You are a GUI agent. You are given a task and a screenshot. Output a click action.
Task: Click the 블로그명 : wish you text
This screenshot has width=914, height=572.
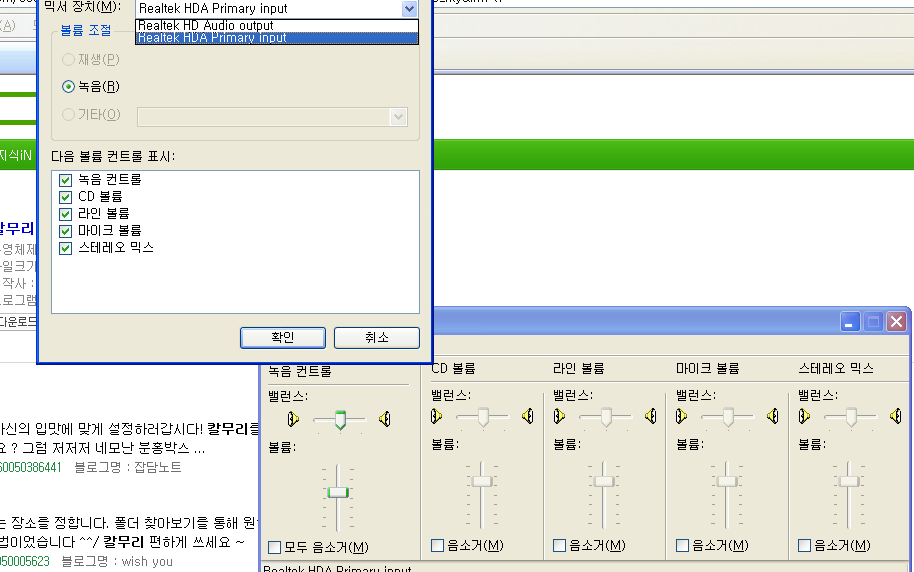pyautogui.click(x=117, y=562)
